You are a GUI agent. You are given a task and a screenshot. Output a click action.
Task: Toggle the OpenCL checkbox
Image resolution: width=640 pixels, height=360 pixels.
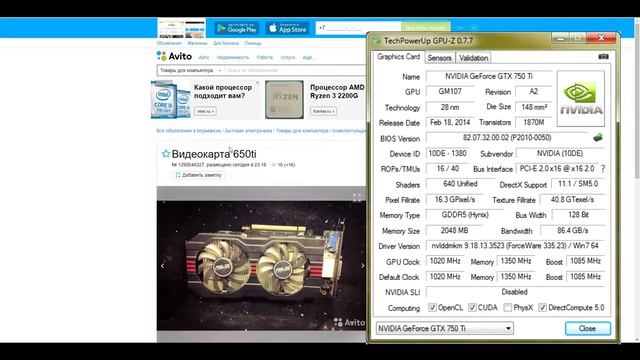coord(432,307)
